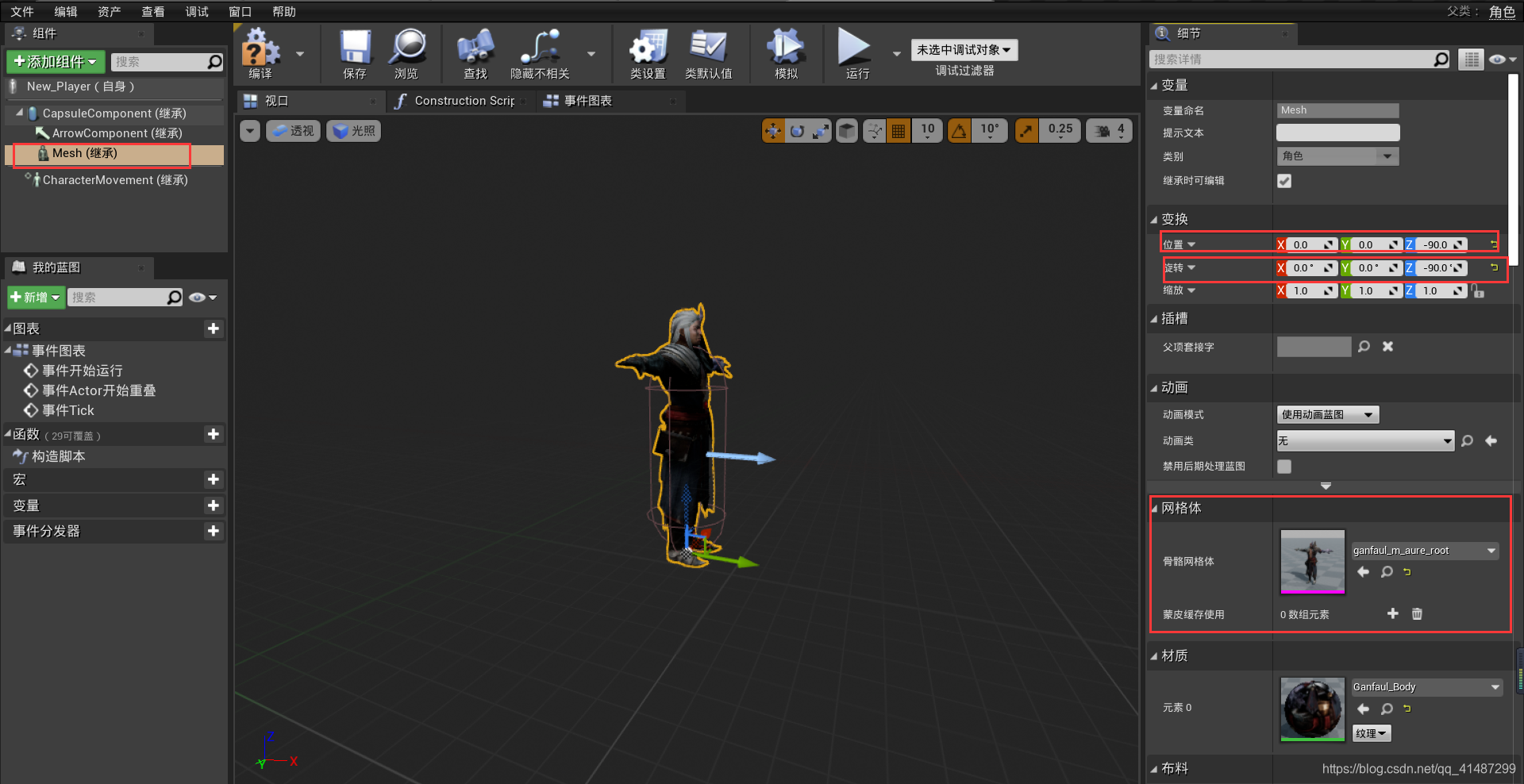The height and width of the screenshot is (784, 1524).
Task: Toggle surface snapping icon in viewport
Action: click(x=874, y=131)
